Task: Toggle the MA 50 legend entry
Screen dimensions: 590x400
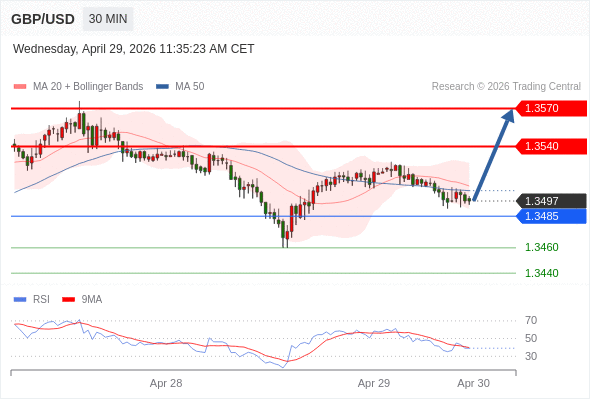Action: pyautogui.click(x=180, y=87)
